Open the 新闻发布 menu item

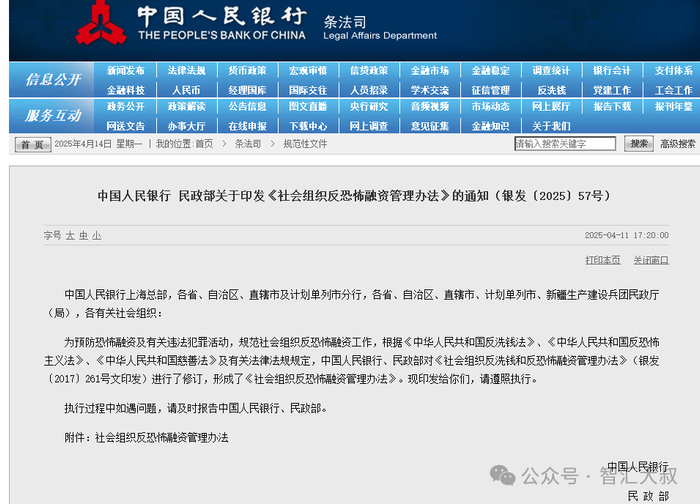(x=125, y=71)
